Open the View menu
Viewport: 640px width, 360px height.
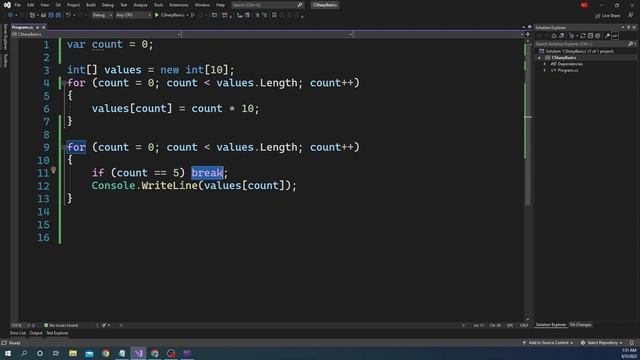click(44, 5)
